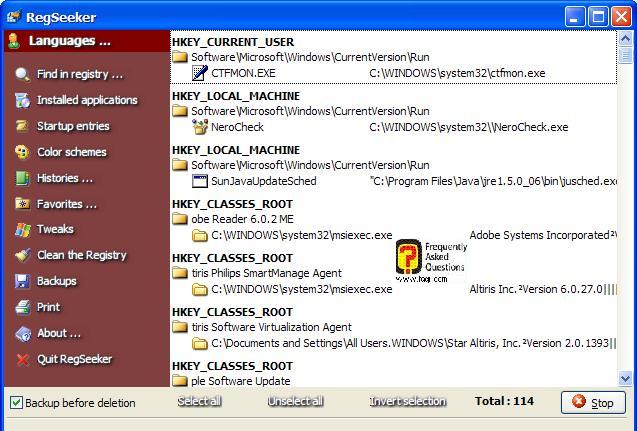
Task: Click the Installed applications icon
Action: point(22,100)
